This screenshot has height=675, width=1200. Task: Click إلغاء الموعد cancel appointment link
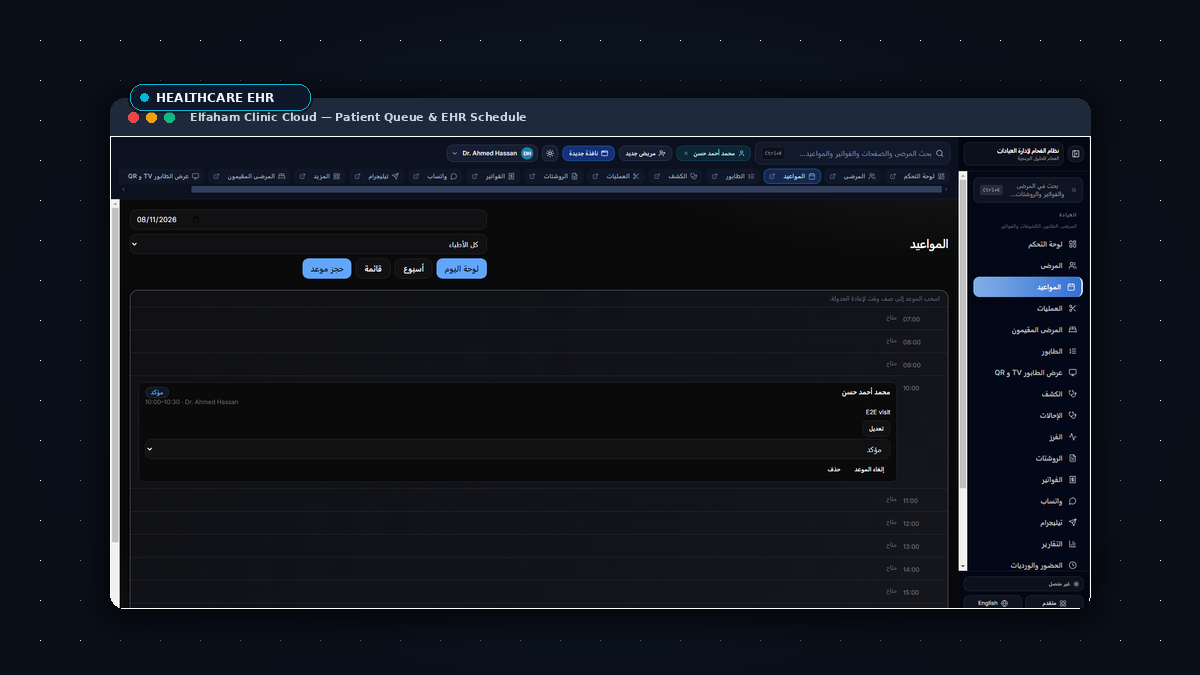[869, 469]
